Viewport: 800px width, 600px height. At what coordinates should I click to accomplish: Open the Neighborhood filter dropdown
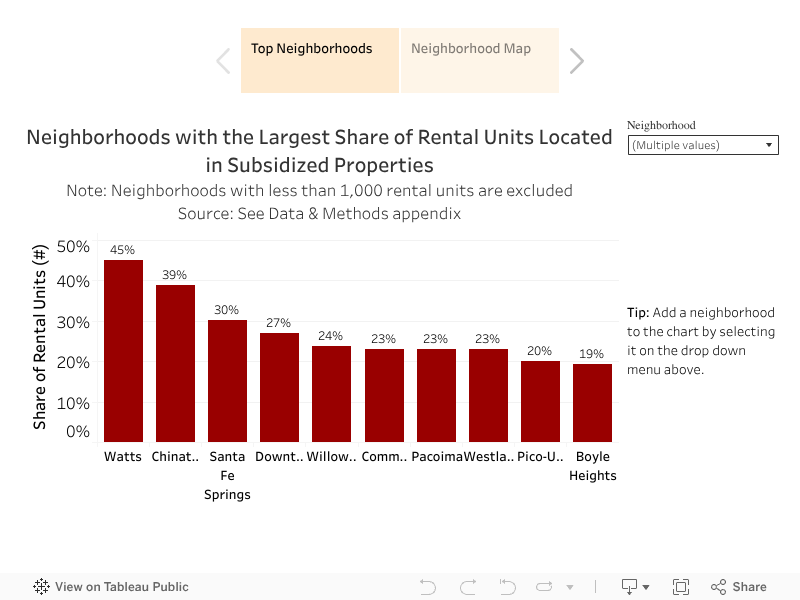[703, 145]
